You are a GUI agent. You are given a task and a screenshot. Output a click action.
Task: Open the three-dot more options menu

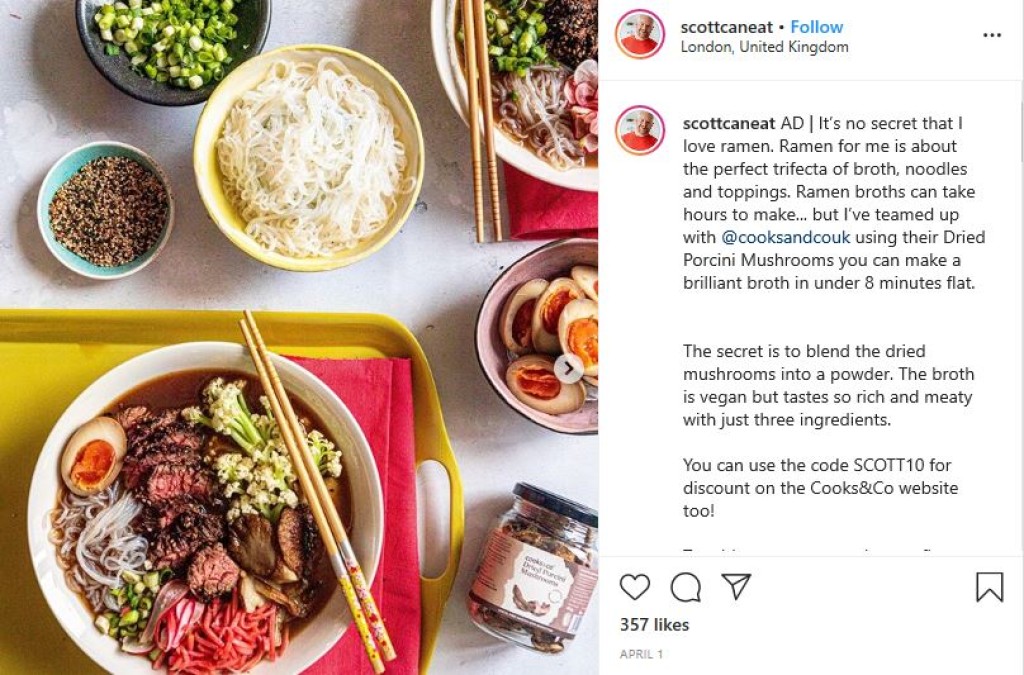click(x=992, y=35)
